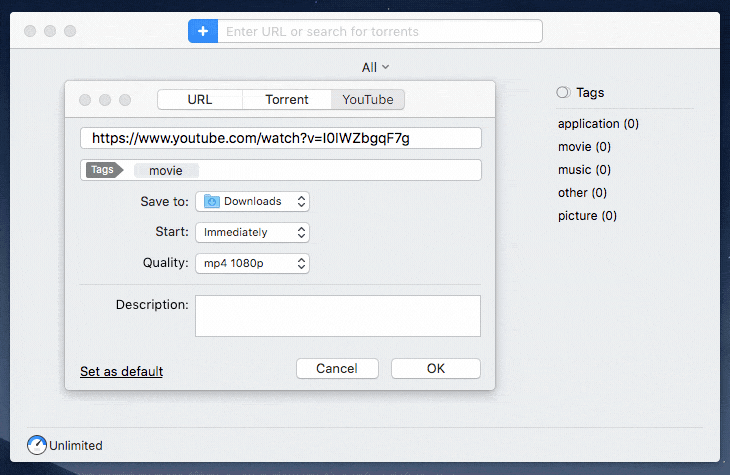Click the Tags arrow label in tag field
This screenshot has width=730, height=475.
(104, 170)
